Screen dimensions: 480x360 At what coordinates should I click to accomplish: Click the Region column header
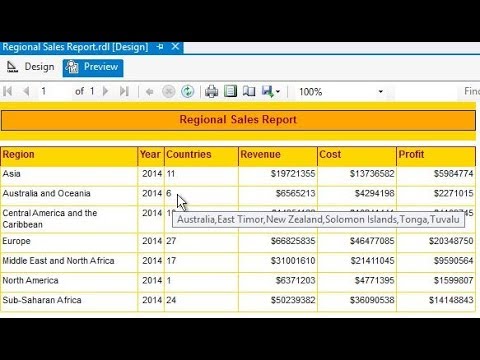pos(69,155)
